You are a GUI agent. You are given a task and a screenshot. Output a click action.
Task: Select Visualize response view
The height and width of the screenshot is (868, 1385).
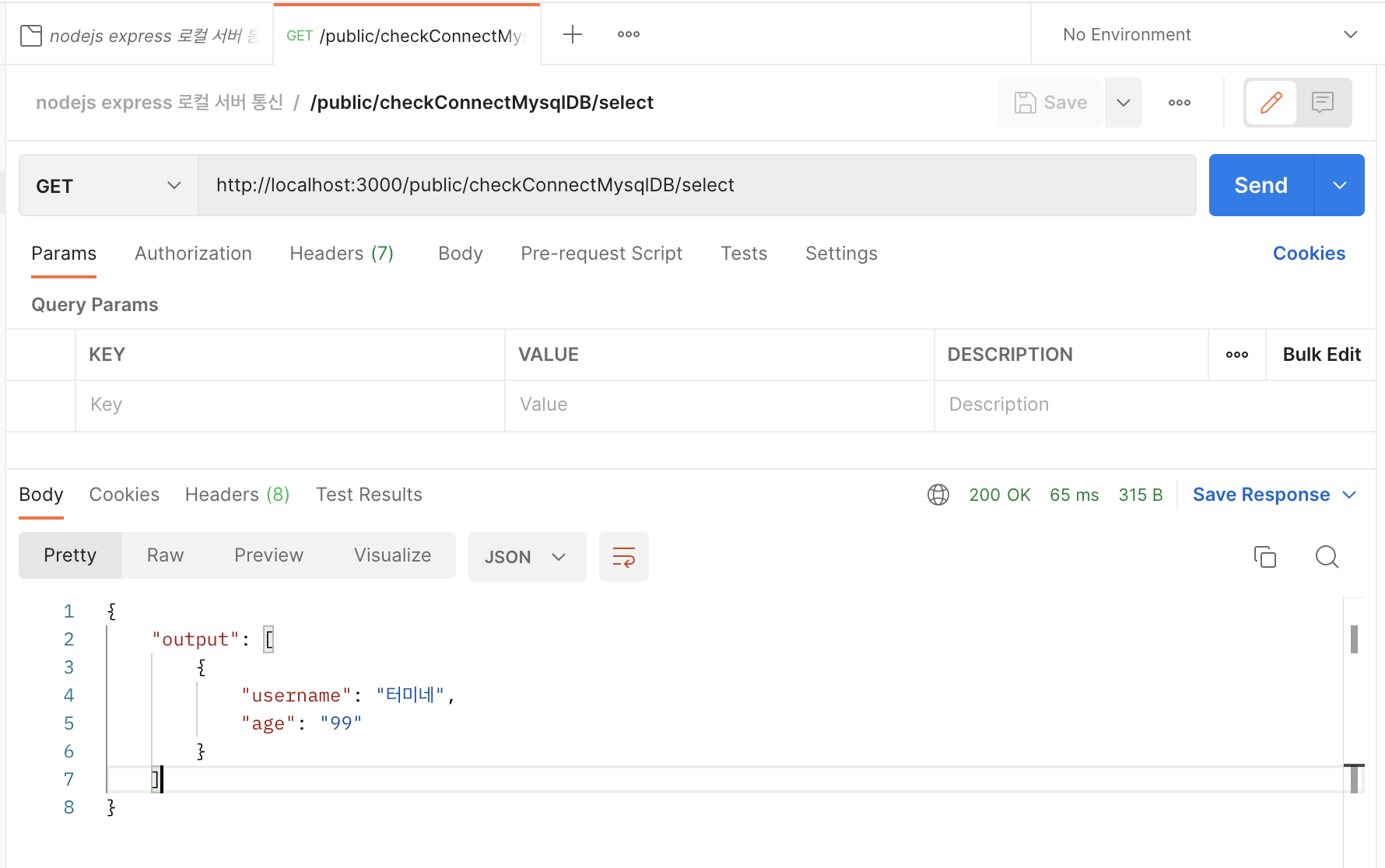click(x=392, y=555)
